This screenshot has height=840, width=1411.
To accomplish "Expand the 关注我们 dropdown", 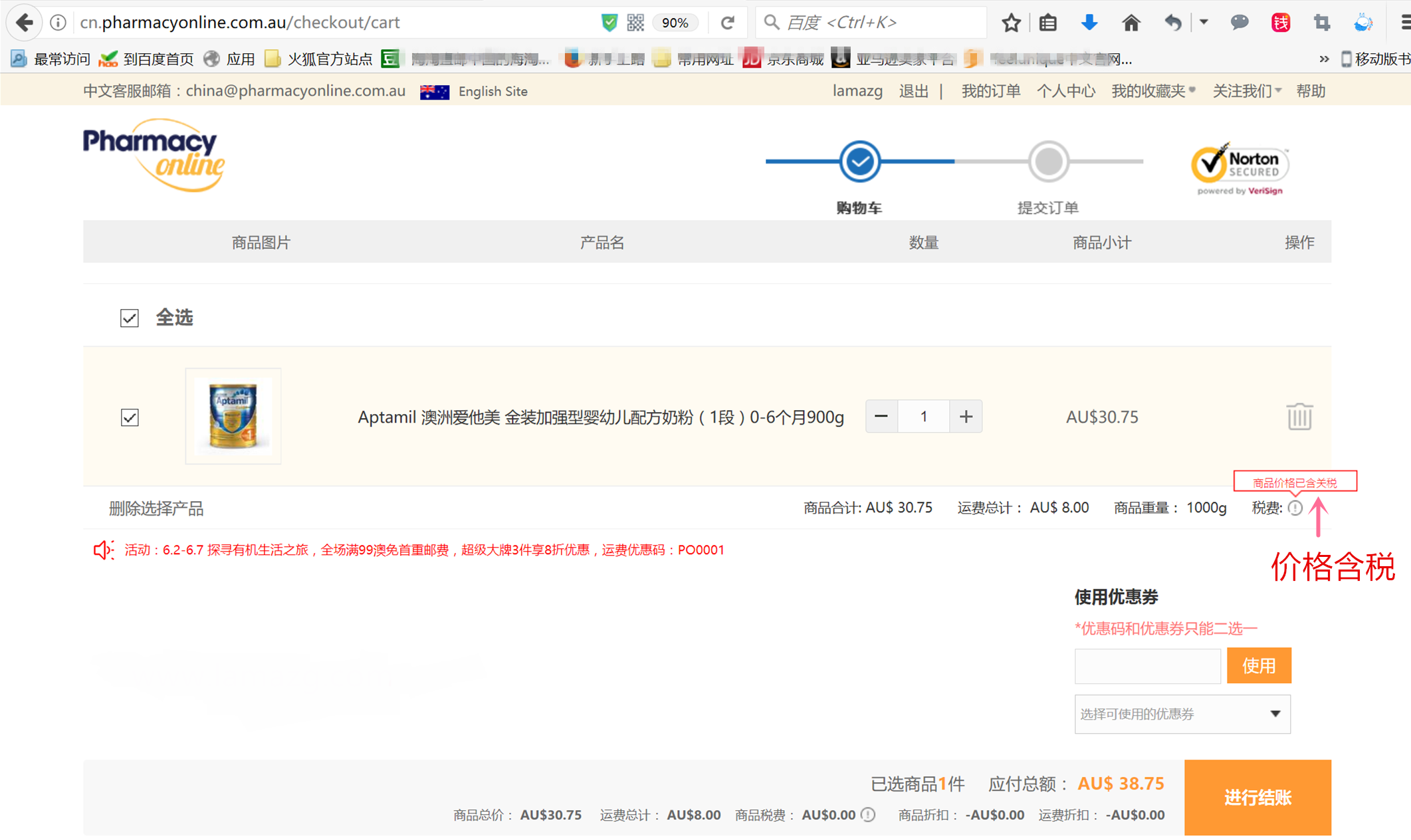I will (x=1246, y=91).
